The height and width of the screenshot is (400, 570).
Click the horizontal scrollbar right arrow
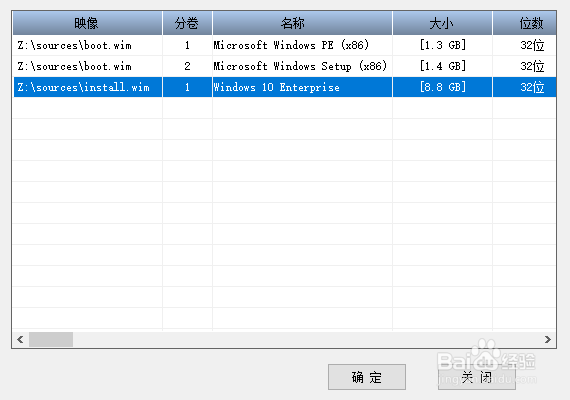coord(548,339)
